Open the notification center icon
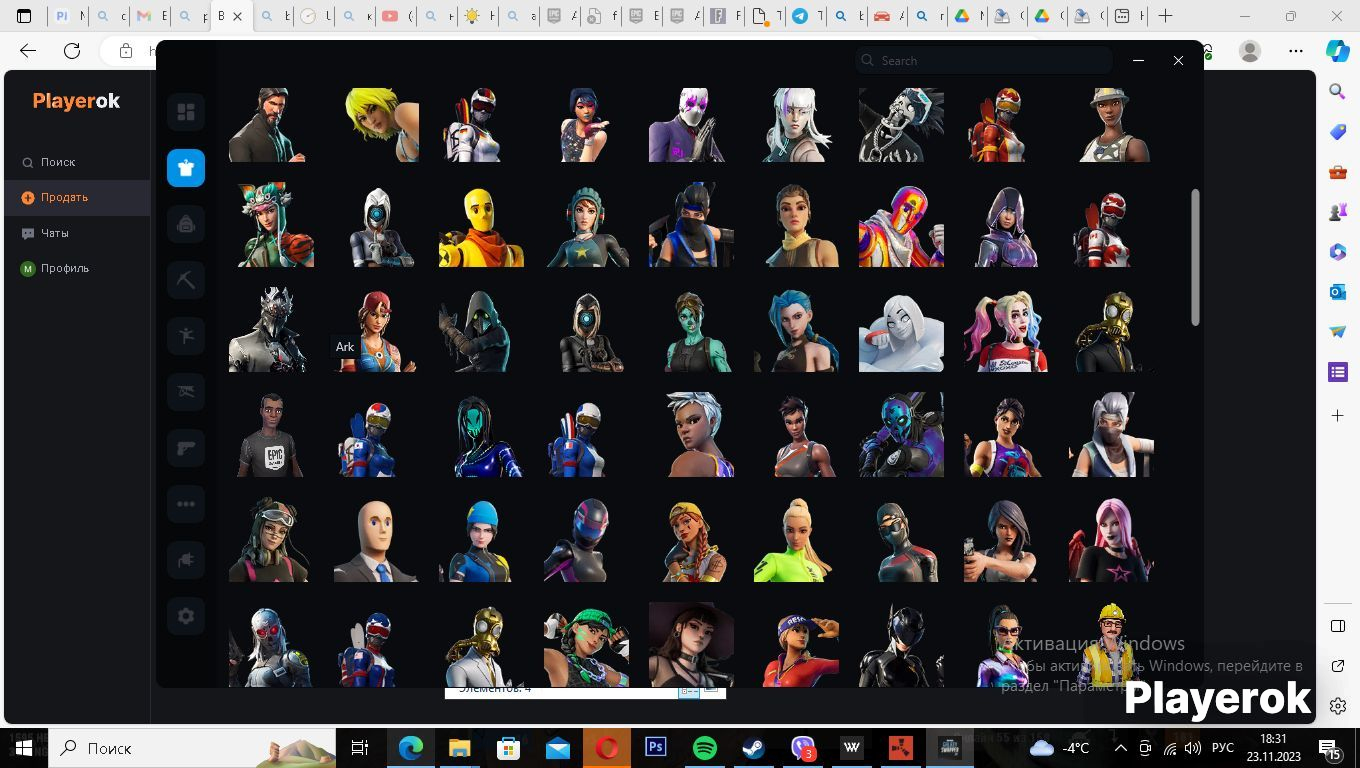The width and height of the screenshot is (1360, 768). (x=1330, y=748)
